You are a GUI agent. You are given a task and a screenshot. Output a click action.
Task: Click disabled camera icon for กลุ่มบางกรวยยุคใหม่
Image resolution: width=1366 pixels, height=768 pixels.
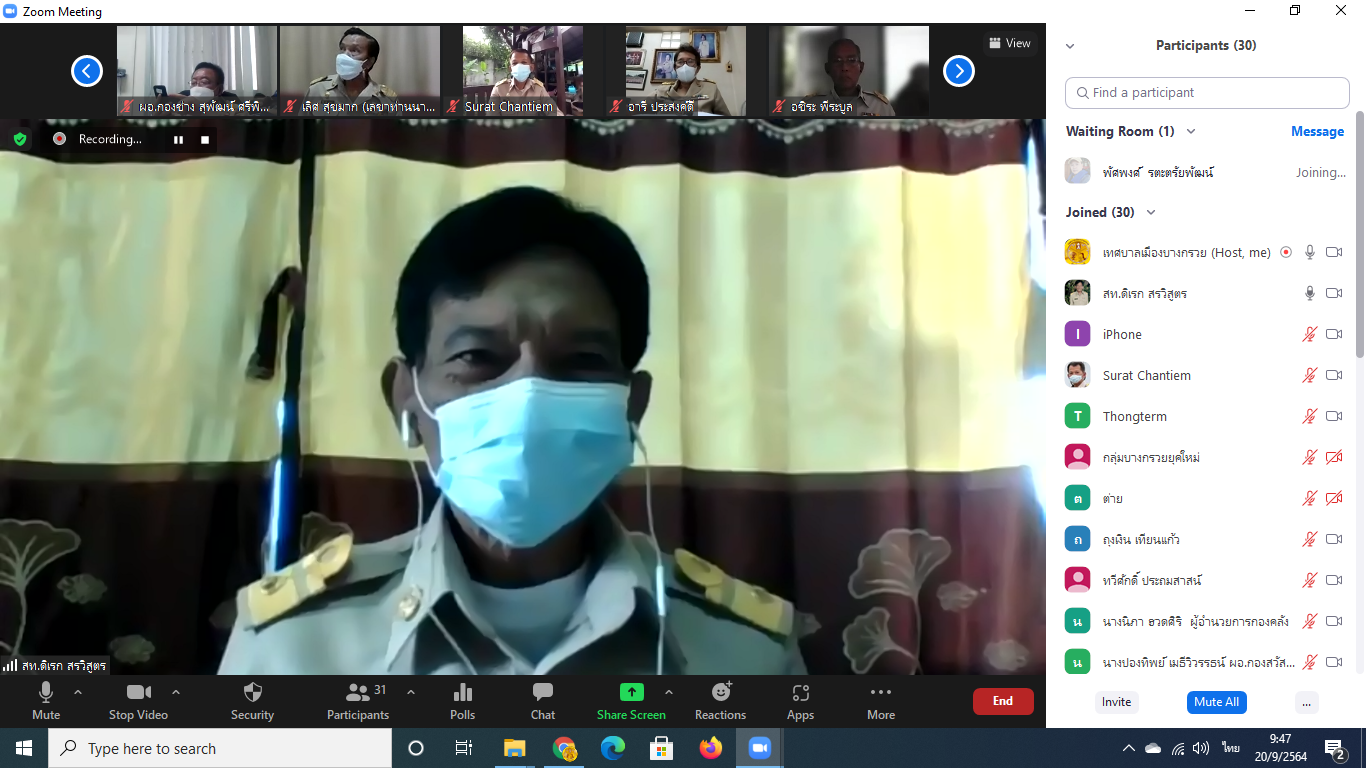(x=1334, y=457)
